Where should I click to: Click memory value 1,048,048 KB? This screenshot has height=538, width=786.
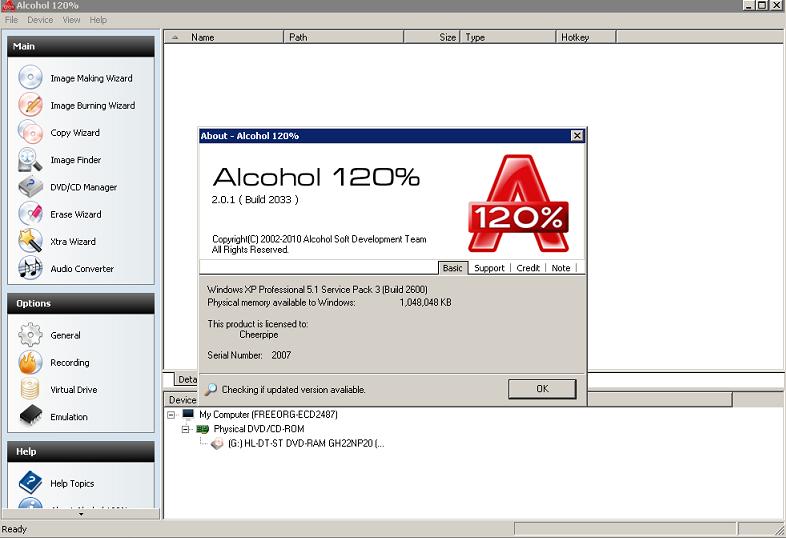coord(426,302)
